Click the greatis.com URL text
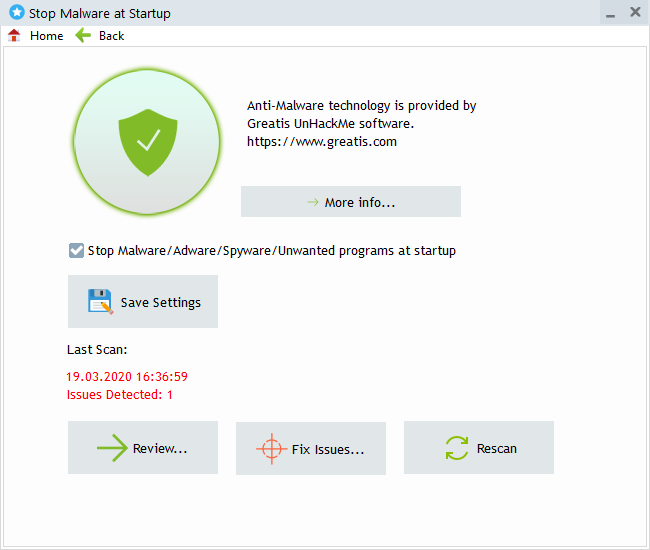The image size is (650, 550). pos(322,142)
